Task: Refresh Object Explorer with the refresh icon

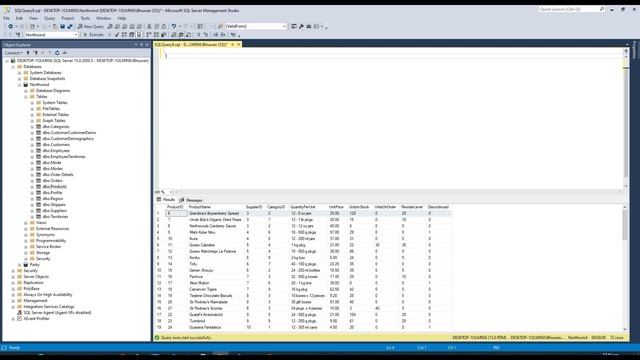Action: (57, 53)
